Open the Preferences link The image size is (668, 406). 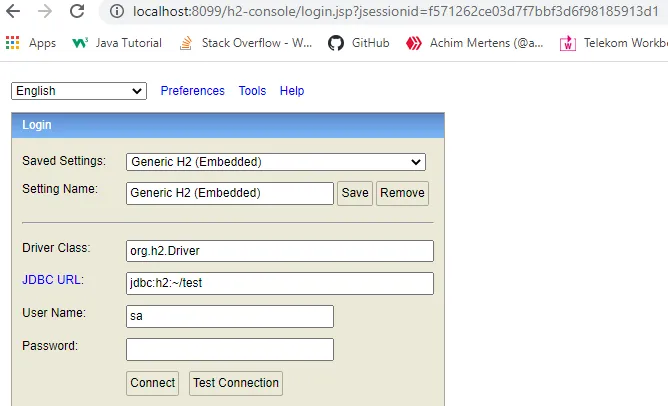point(193,91)
